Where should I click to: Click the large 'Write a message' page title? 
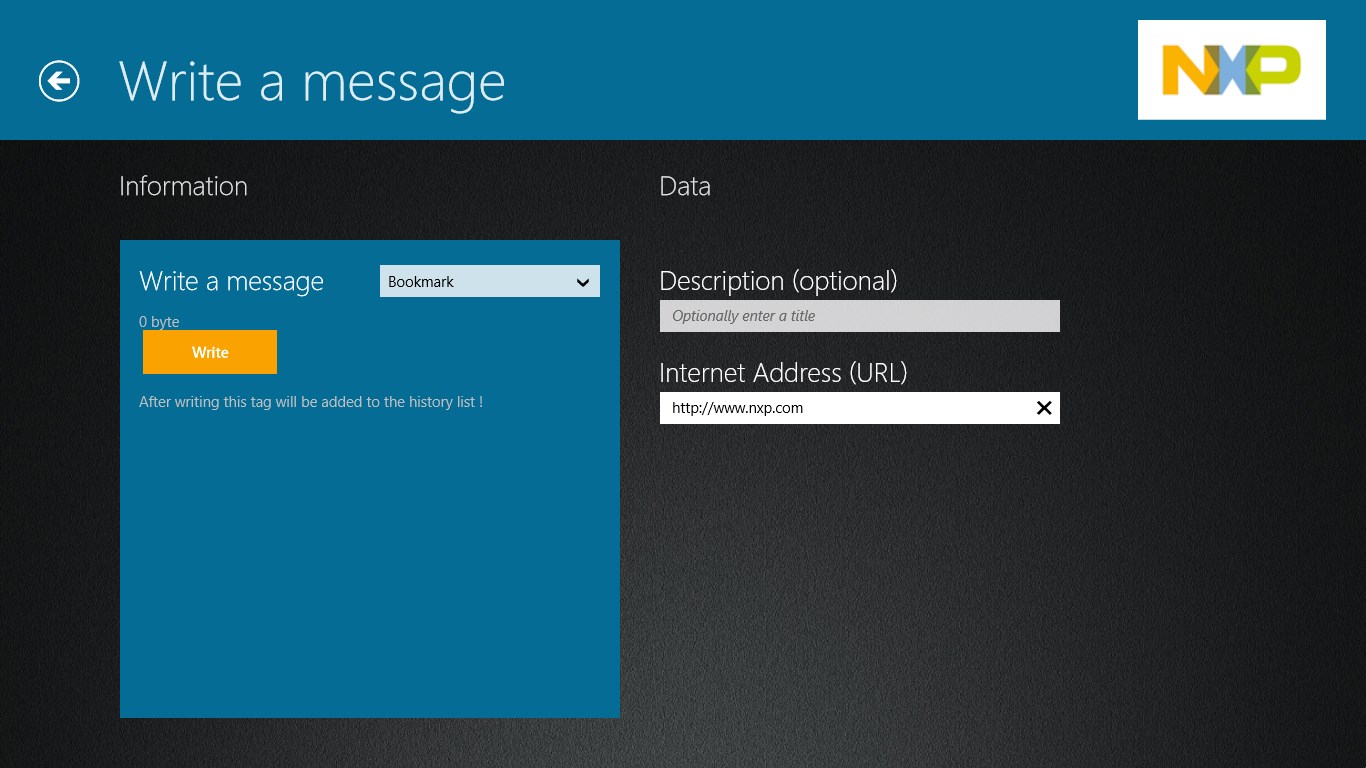(x=312, y=81)
